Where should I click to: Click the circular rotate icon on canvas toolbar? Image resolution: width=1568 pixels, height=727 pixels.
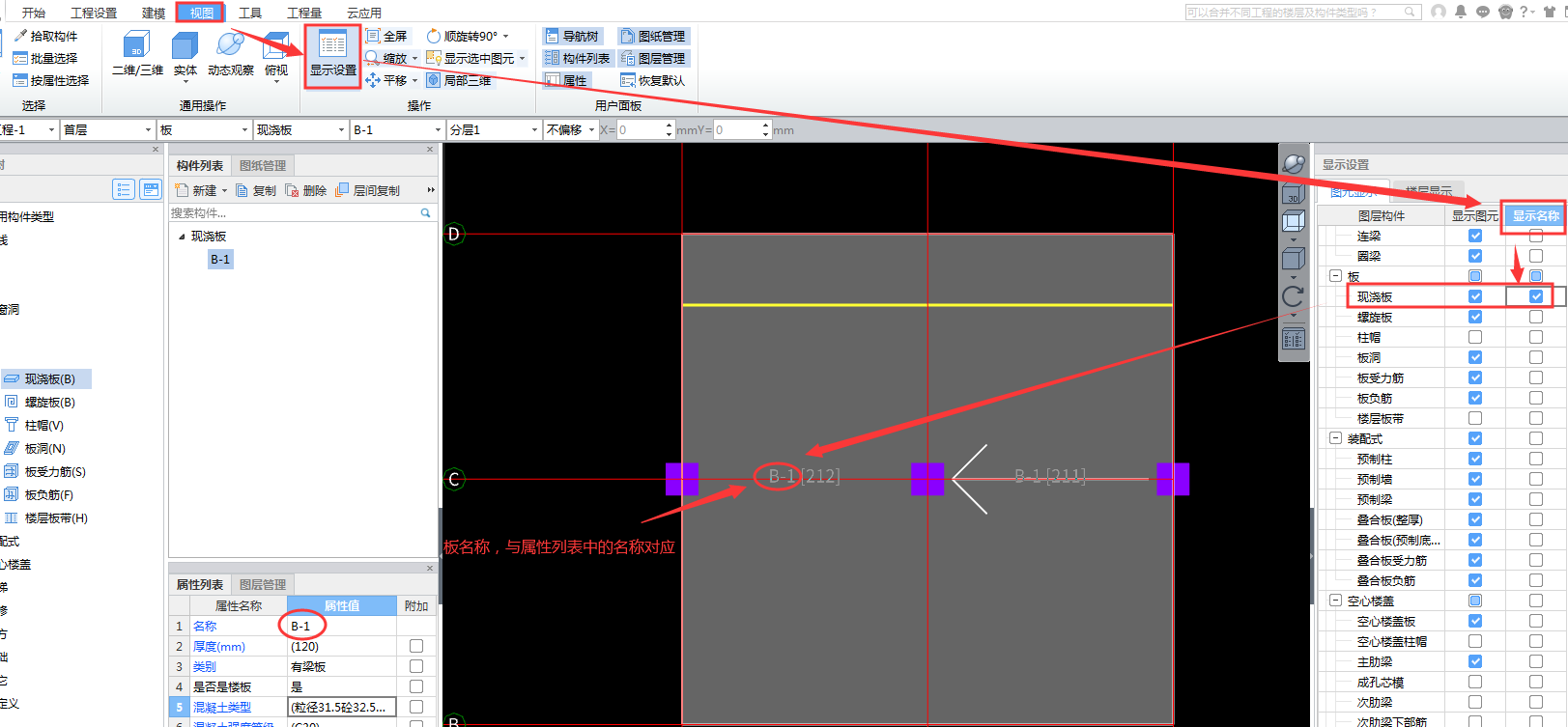coord(1294,296)
